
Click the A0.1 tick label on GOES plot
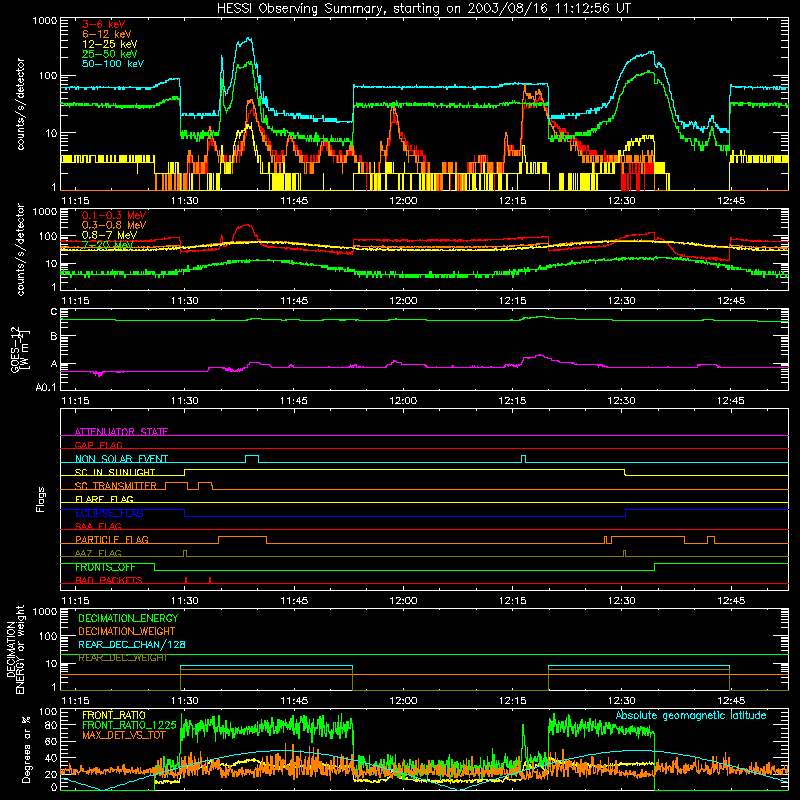pyautogui.click(x=46, y=388)
